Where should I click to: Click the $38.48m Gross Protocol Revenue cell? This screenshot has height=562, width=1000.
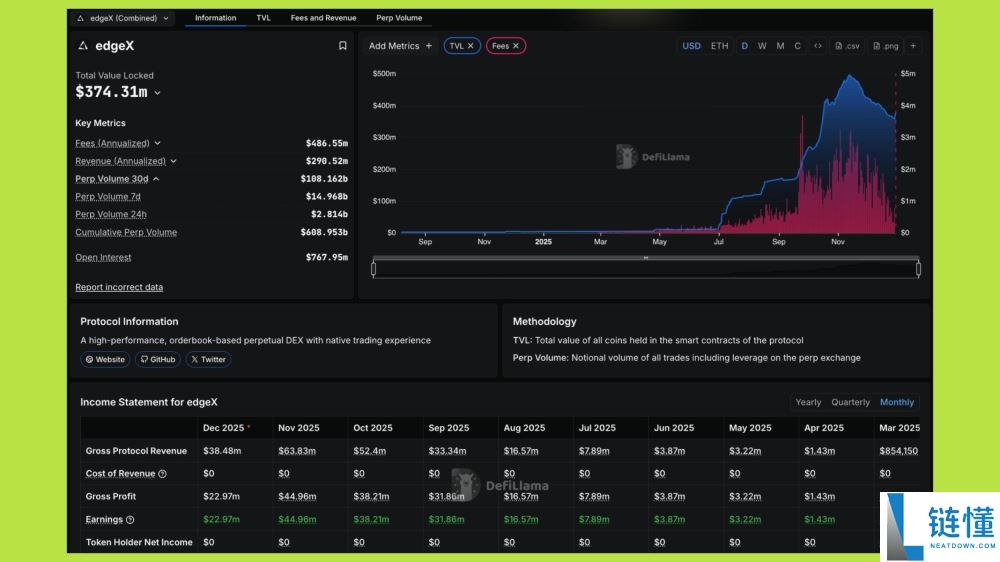click(222, 451)
